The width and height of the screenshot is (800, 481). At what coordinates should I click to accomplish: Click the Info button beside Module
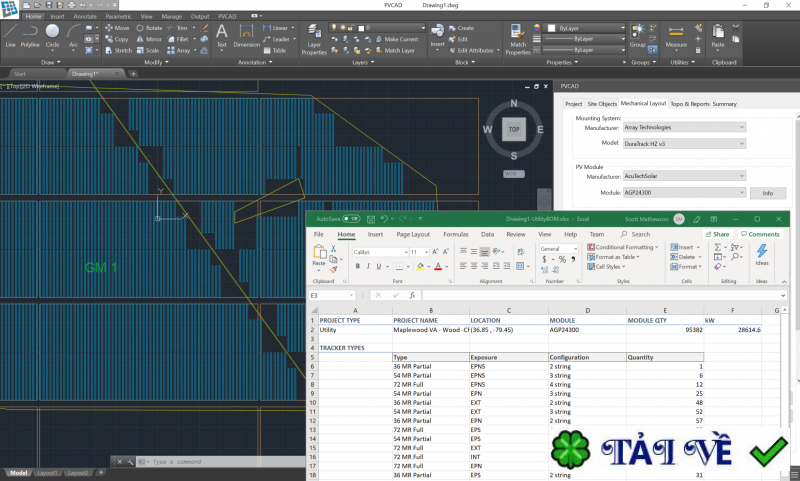768,192
